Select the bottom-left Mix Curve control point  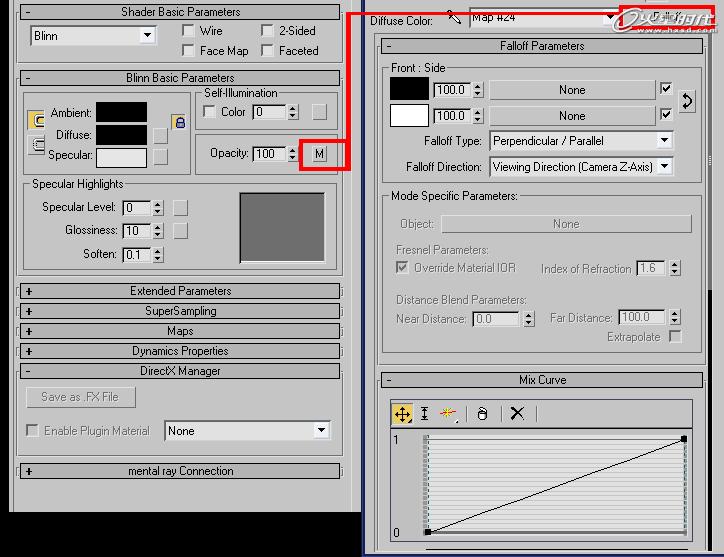click(428, 532)
